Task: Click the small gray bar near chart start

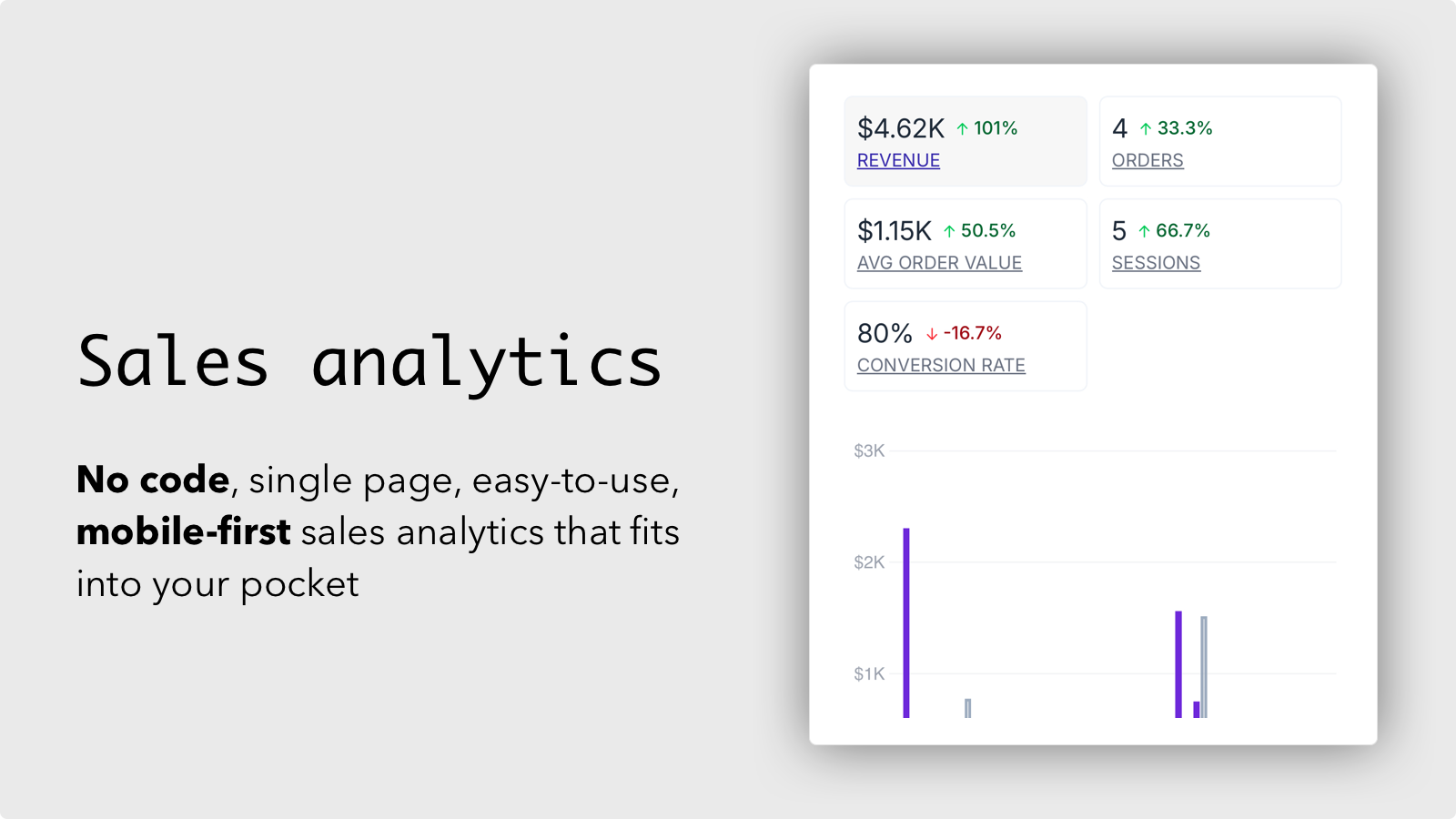Action: [968, 708]
